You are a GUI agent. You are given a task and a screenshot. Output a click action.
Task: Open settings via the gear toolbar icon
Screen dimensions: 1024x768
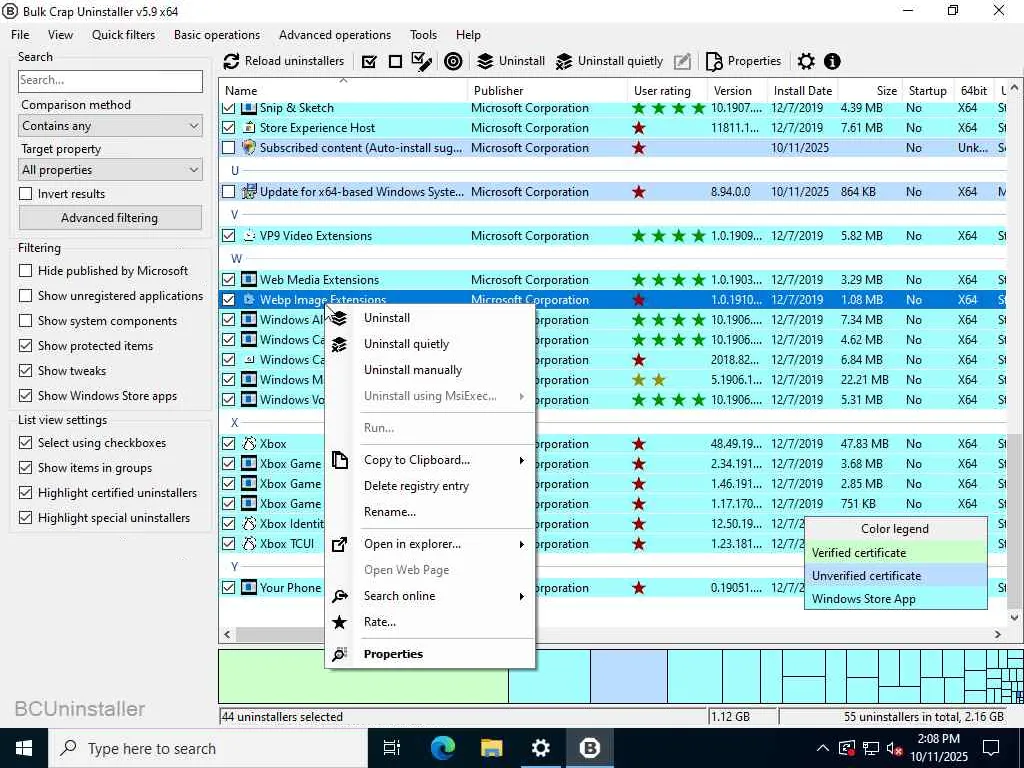coord(807,61)
